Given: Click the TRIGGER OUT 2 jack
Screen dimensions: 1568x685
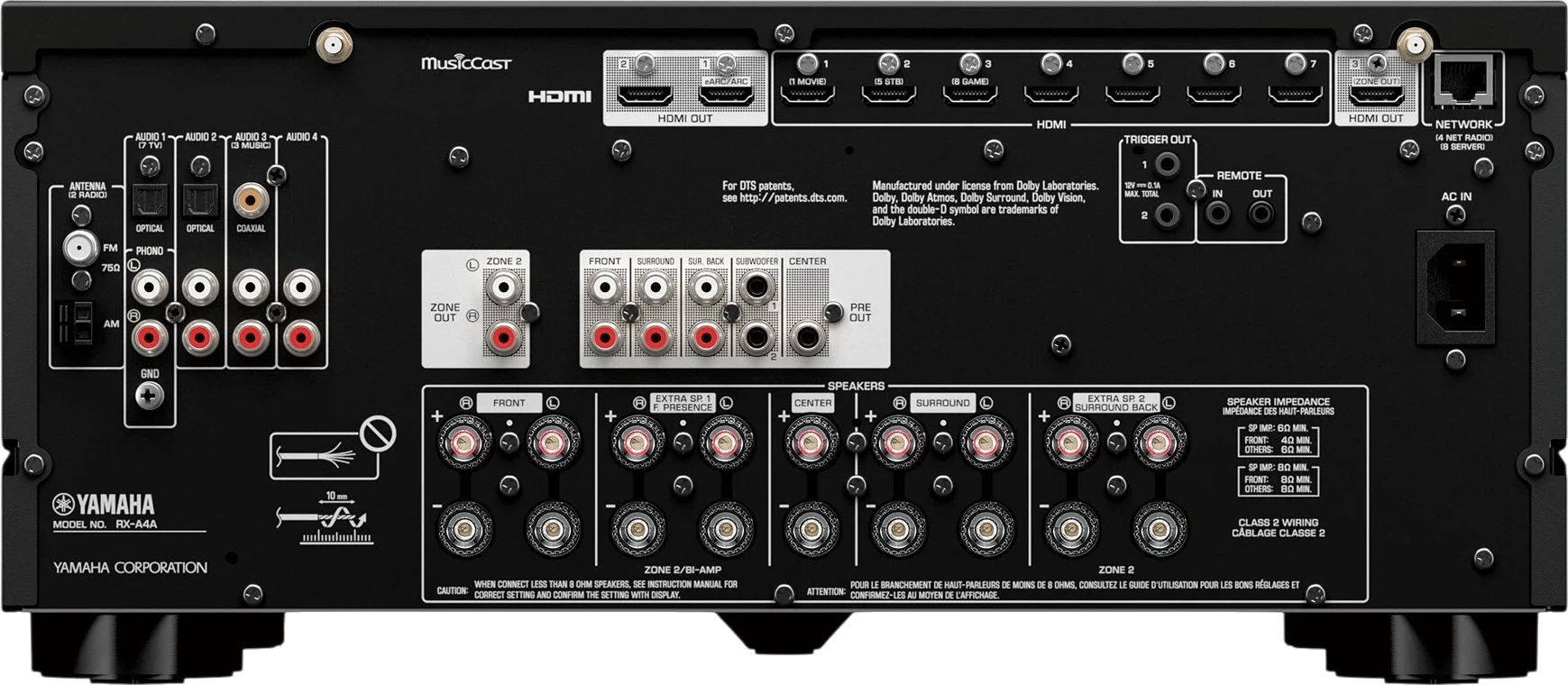Looking at the screenshot, I should 1168,215.
